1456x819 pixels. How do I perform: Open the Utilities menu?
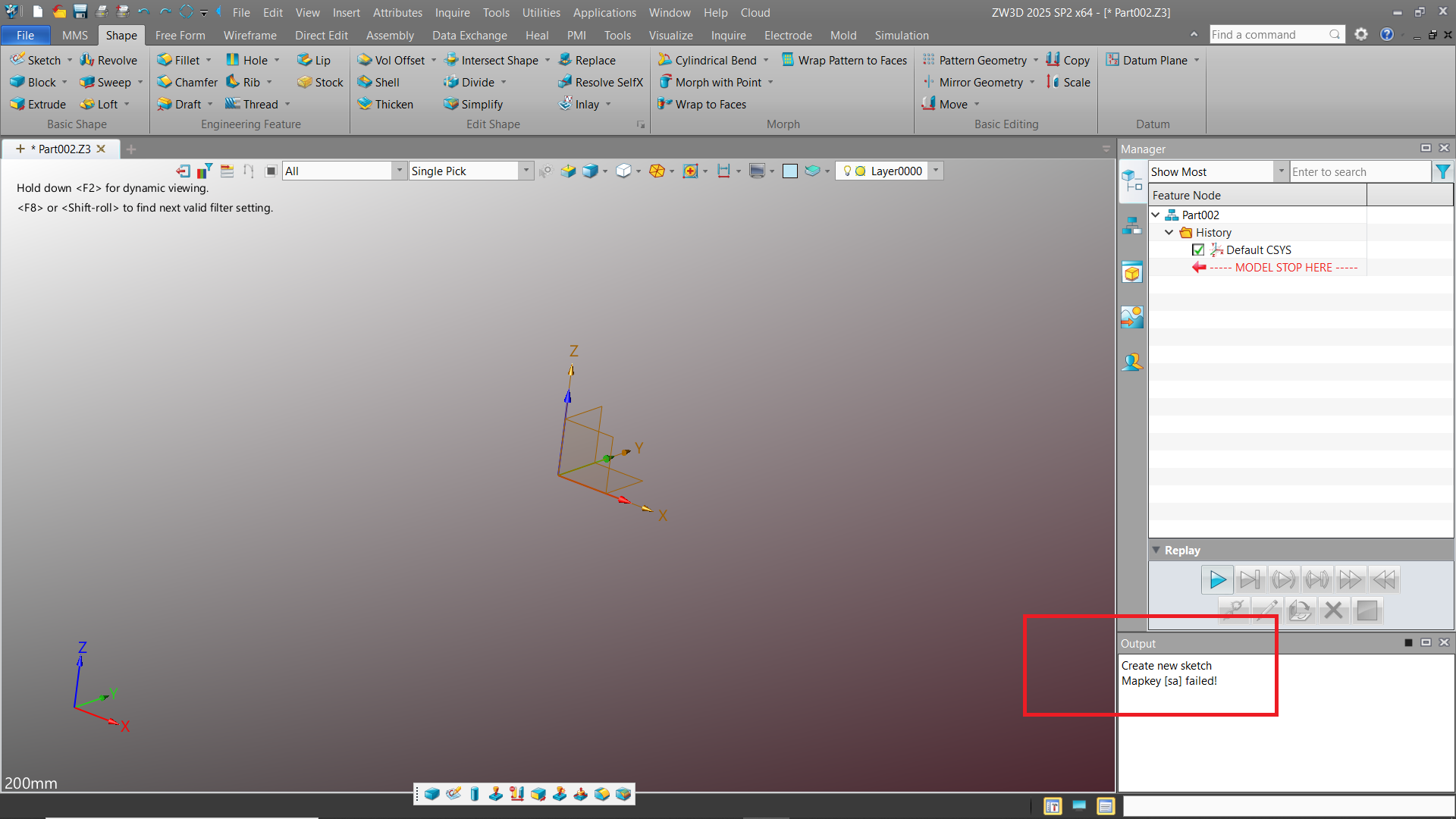click(541, 12)
